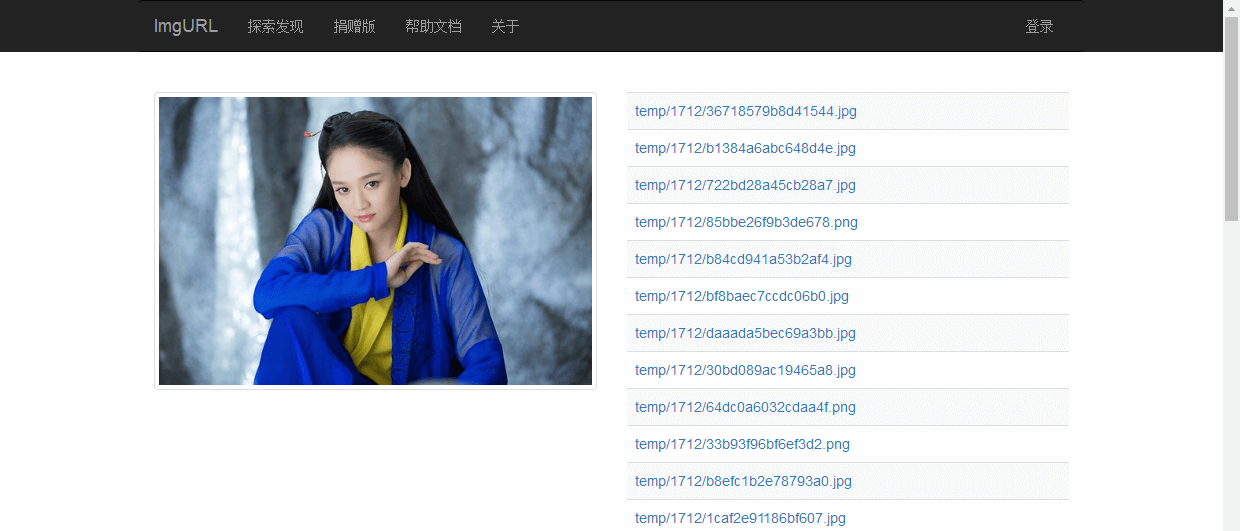Open 捐赠版 navigation item
Screen dimensions: 1240x531
click(354, 26)
